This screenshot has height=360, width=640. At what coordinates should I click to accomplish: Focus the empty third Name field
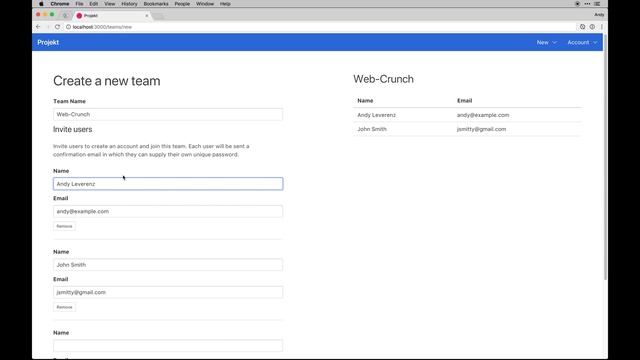click(x=168, y=346)
